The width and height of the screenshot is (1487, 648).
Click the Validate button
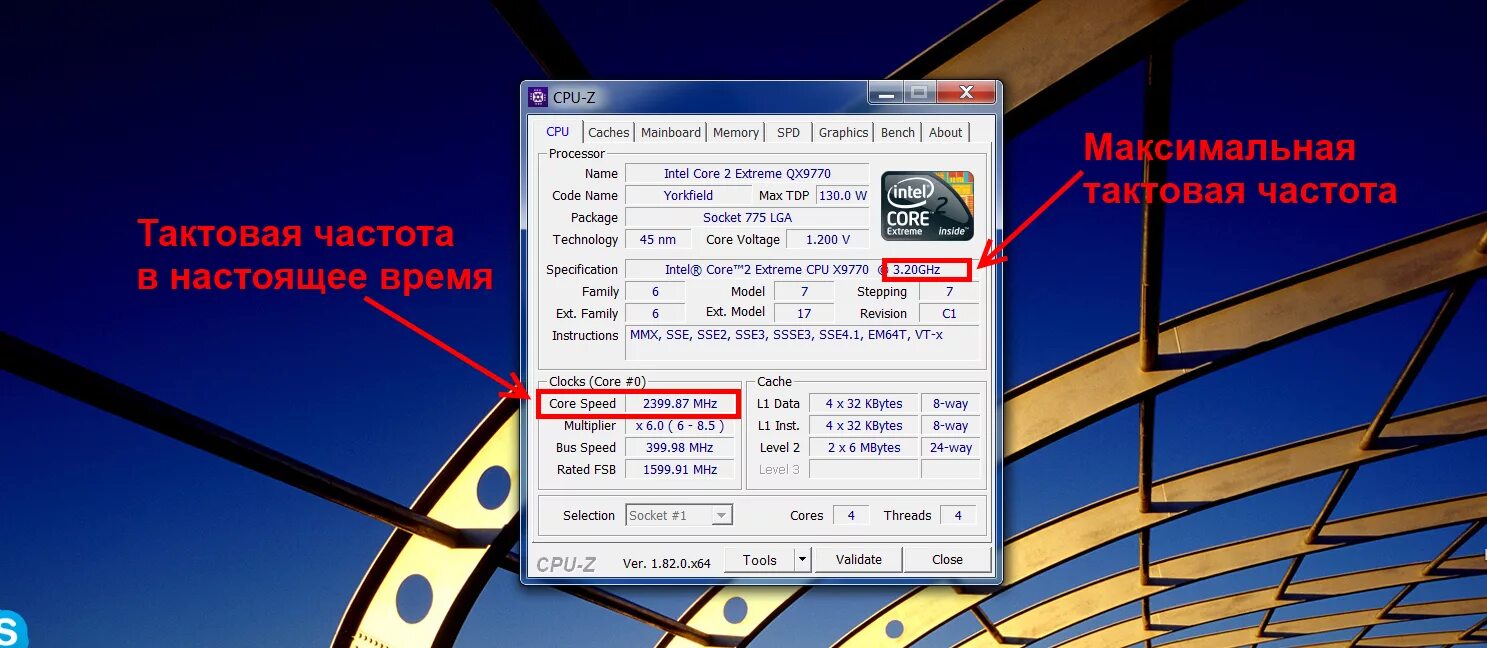(859, 560)
